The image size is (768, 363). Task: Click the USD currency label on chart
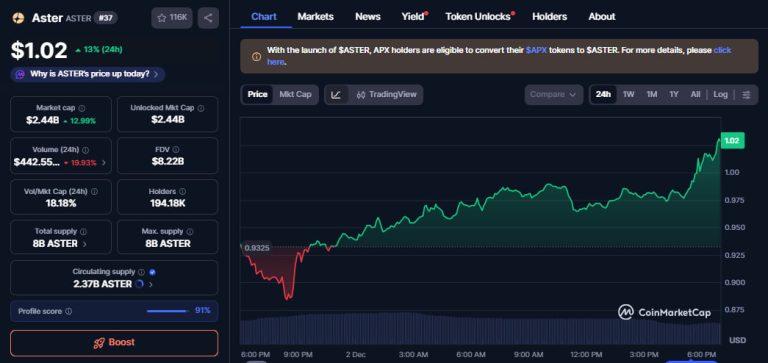(x=737, y=340)
